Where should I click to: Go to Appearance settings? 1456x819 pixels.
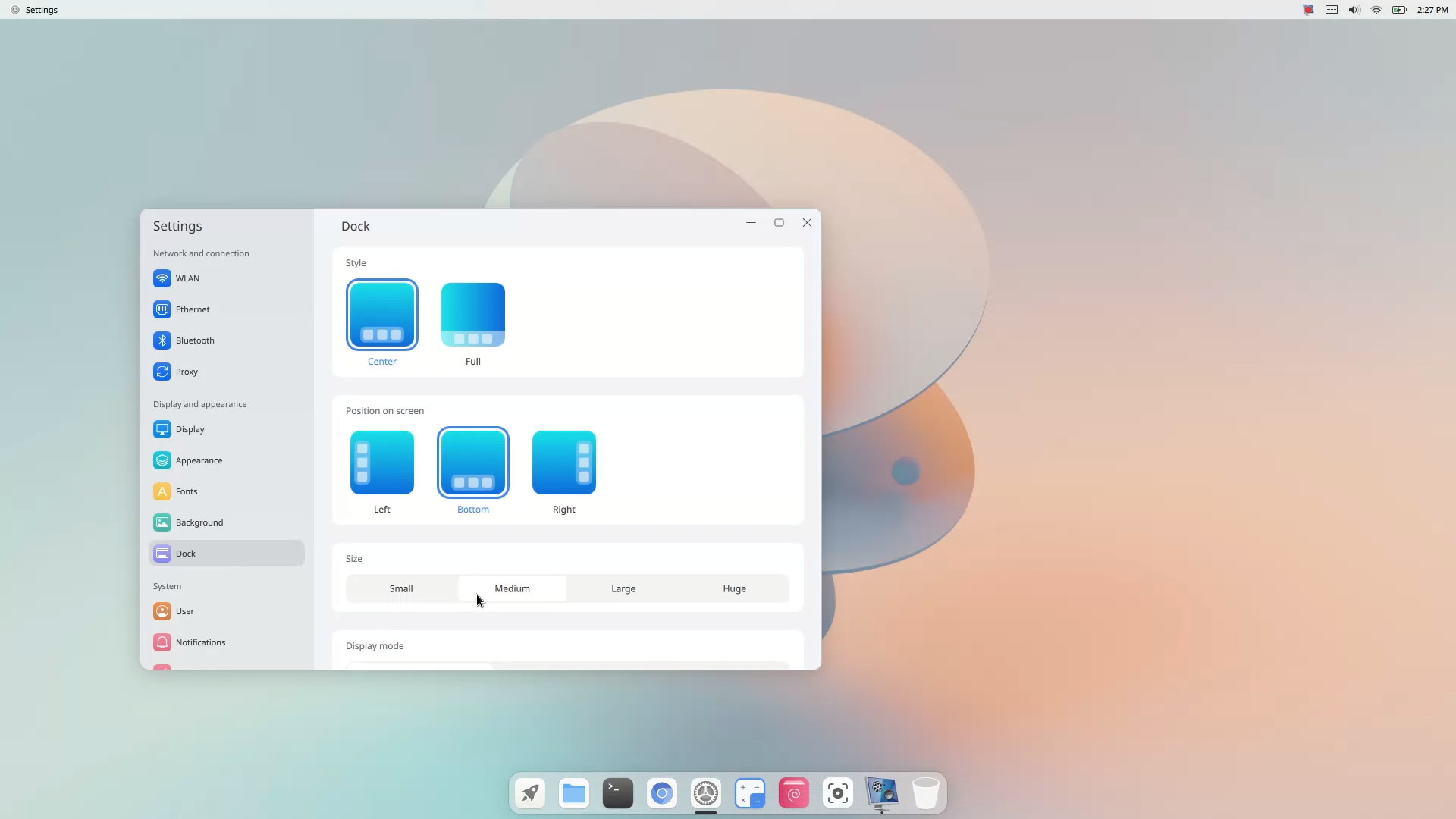(x=199, y=460)
